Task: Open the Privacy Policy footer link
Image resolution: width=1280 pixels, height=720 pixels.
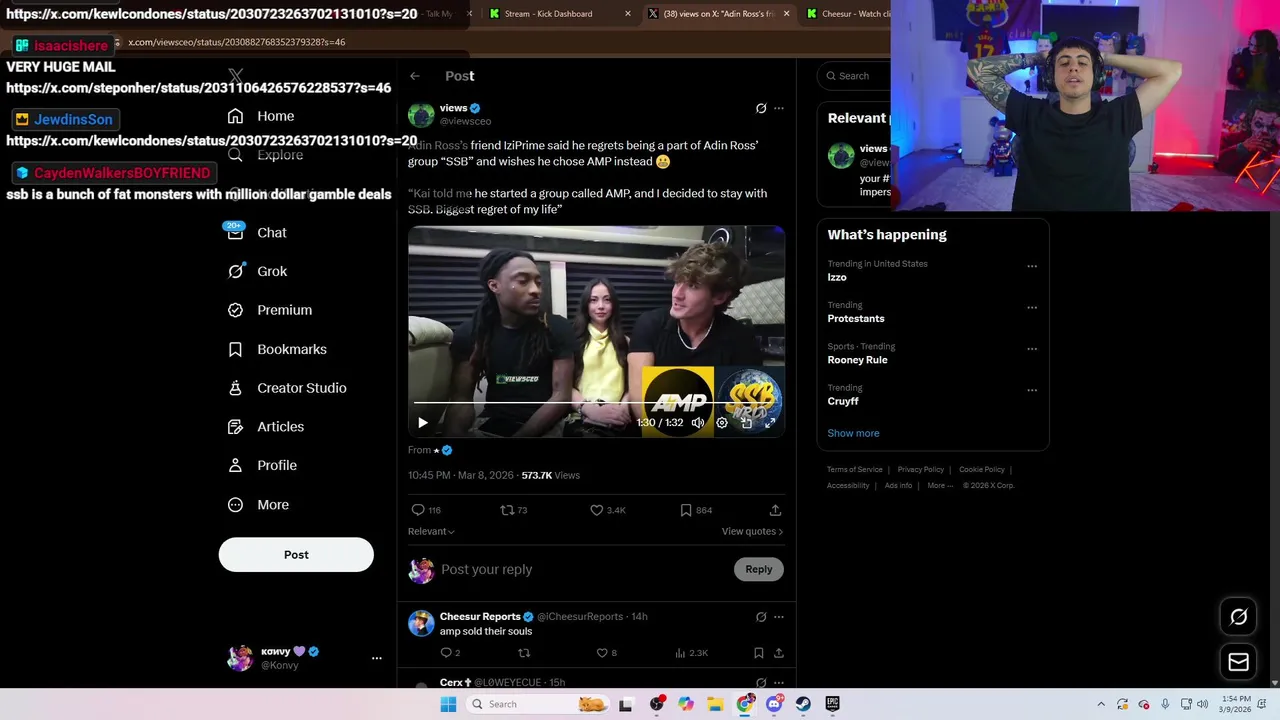Action: [x=920, y=470]
